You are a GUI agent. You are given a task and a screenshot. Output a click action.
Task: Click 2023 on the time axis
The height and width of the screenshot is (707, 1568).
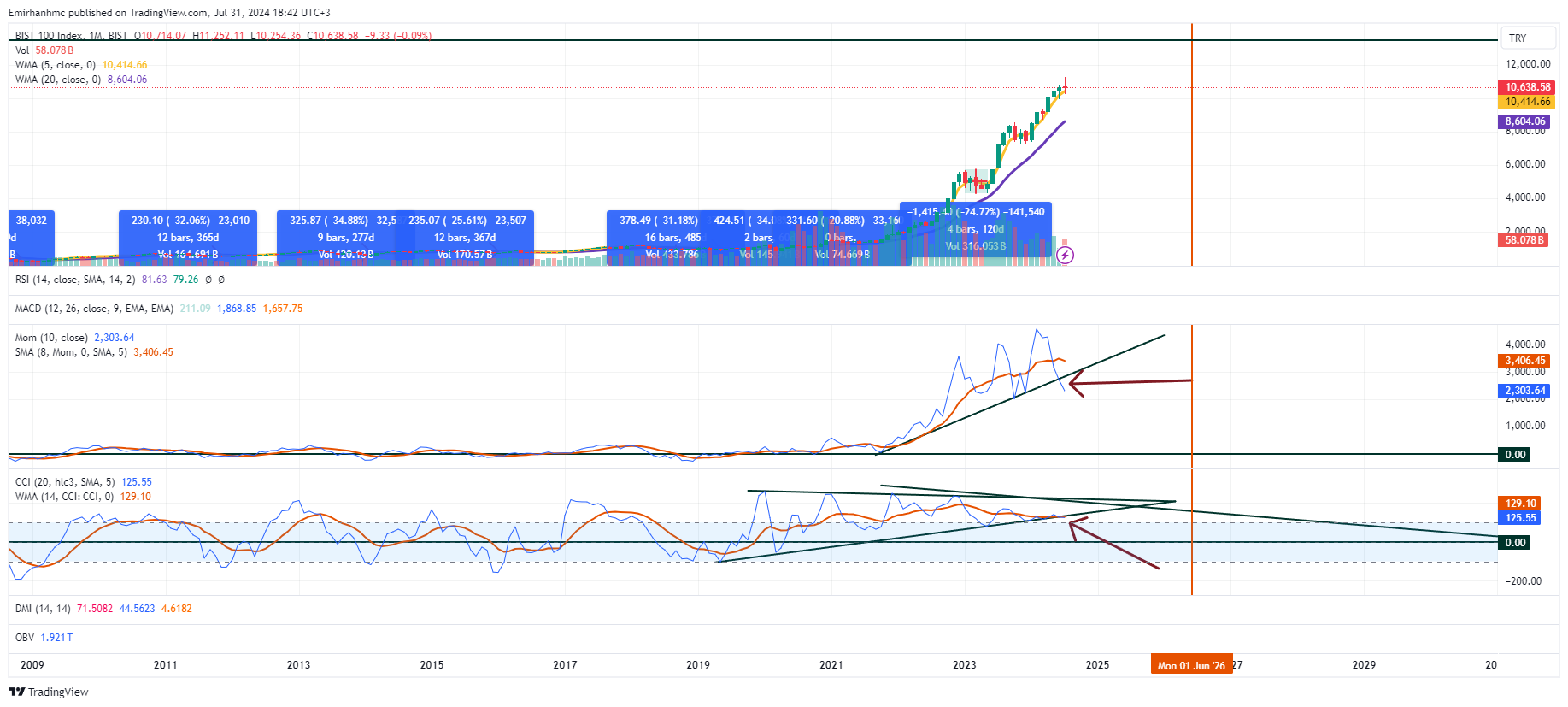965,665
